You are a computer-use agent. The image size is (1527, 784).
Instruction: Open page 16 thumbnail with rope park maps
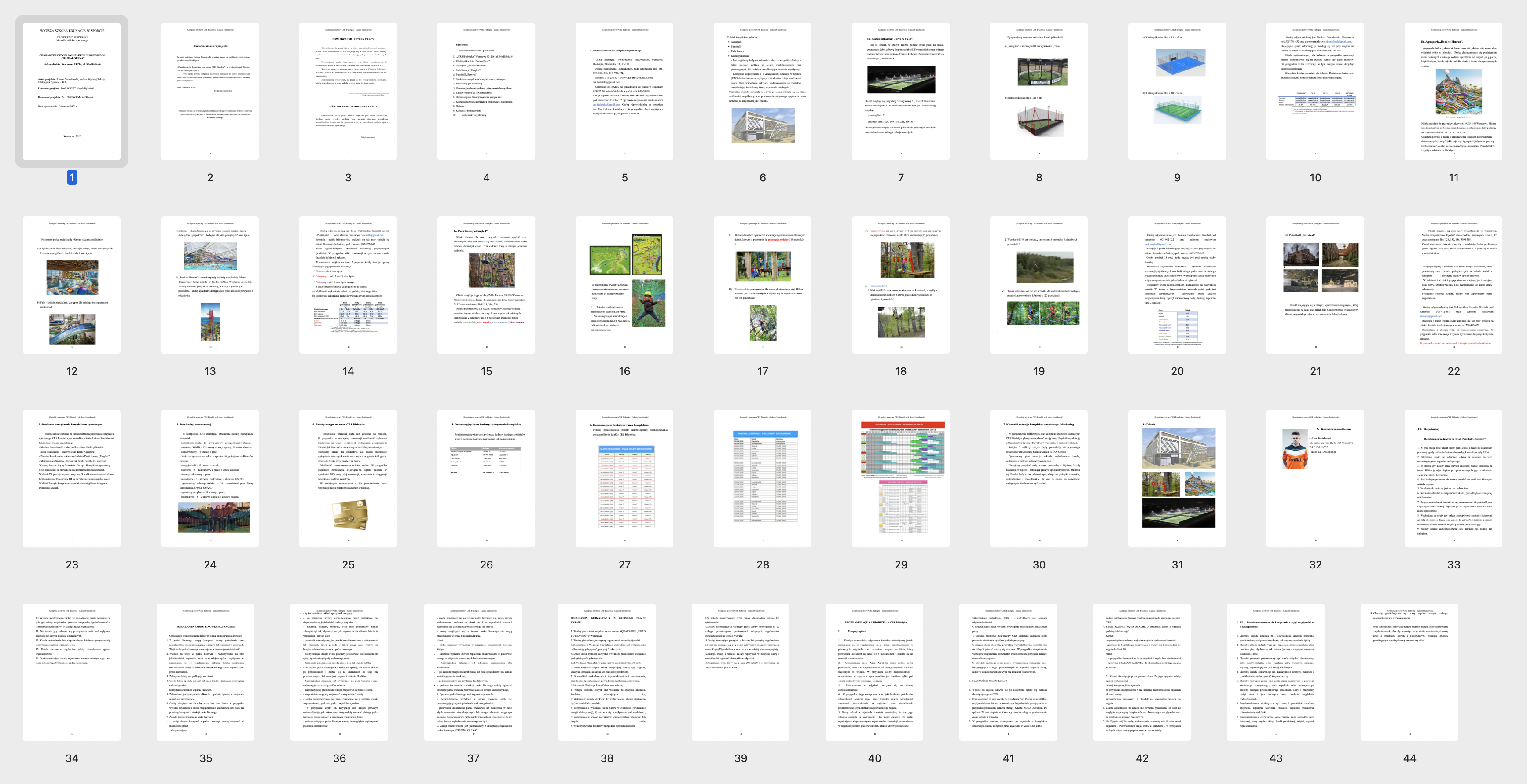point(624,285)
